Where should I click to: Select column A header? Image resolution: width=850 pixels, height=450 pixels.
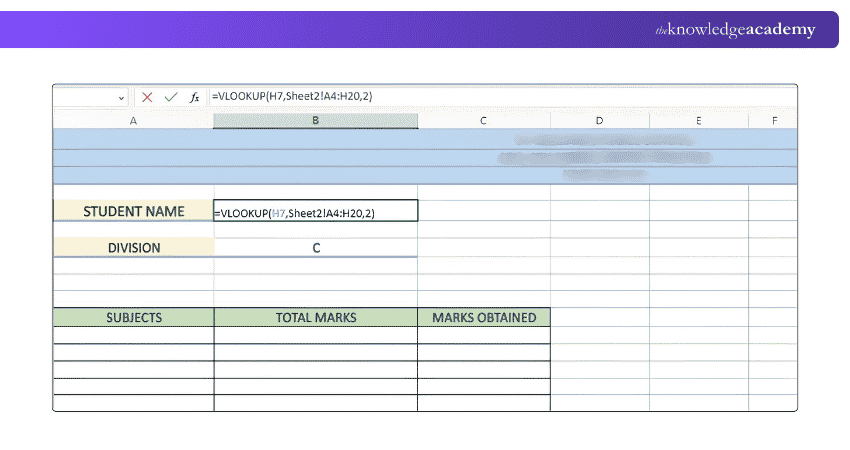(x=133, y=121)
